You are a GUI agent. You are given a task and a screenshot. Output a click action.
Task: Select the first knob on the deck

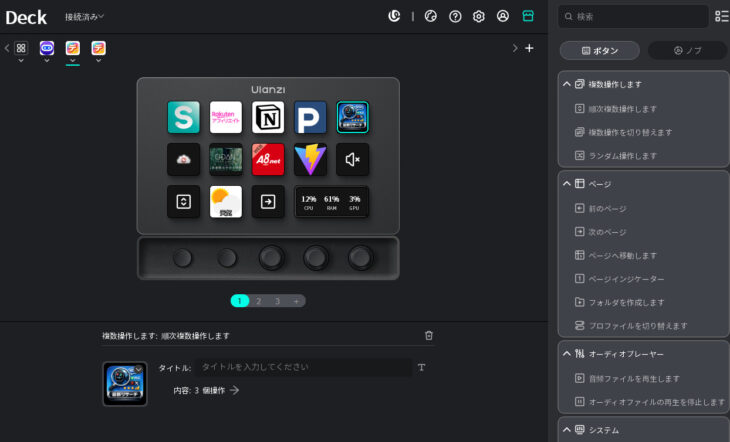(182, 258)
